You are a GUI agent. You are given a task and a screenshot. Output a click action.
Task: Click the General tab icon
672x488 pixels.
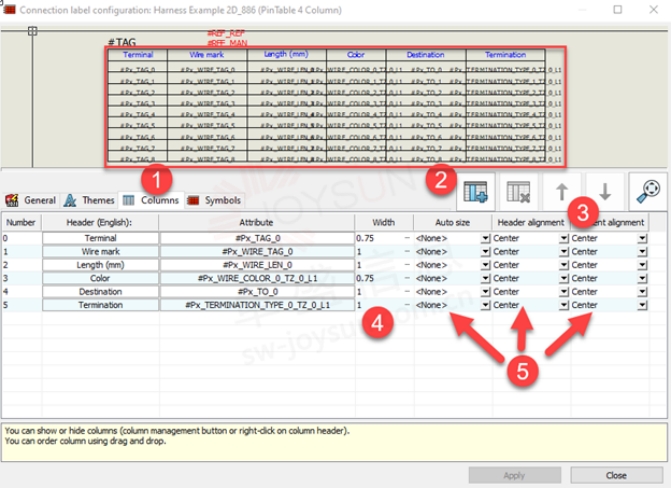point(12,200)
